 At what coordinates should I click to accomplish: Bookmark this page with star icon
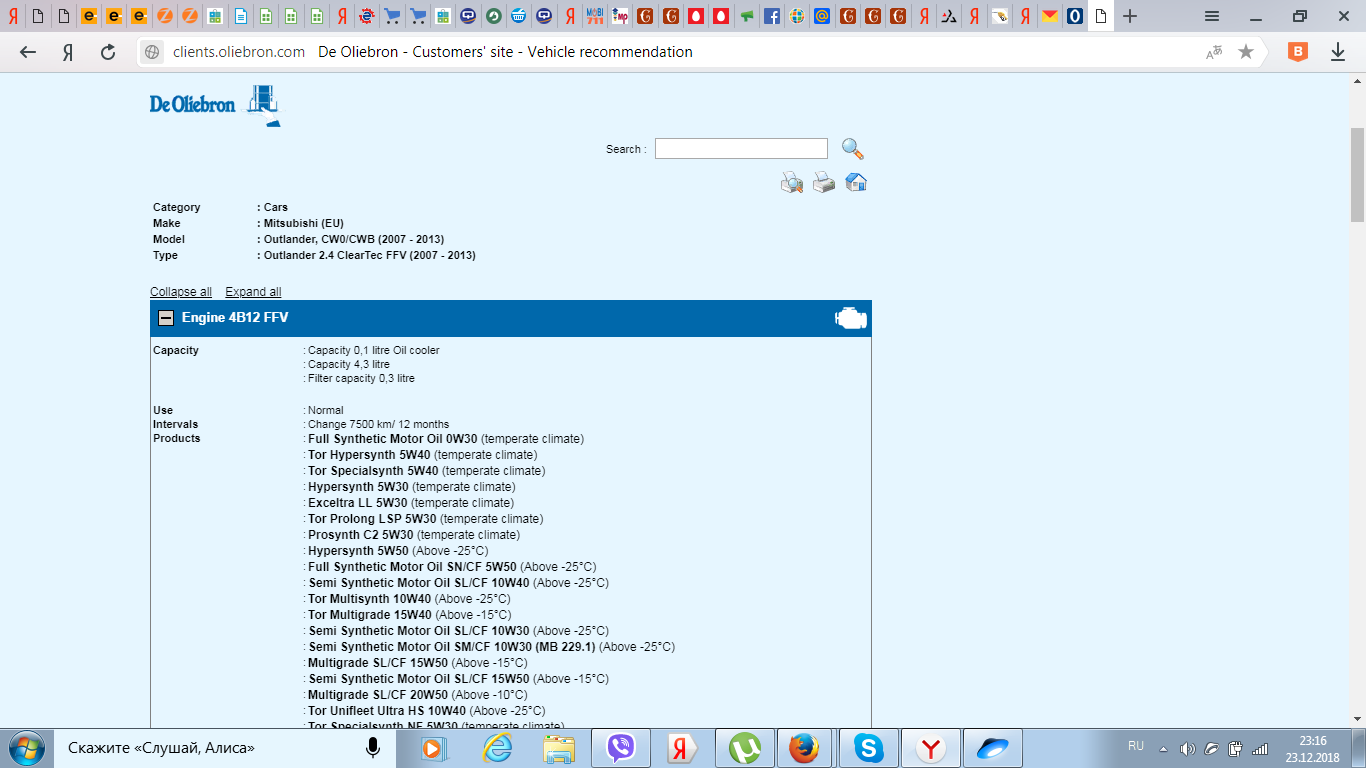coord(1246,52)
